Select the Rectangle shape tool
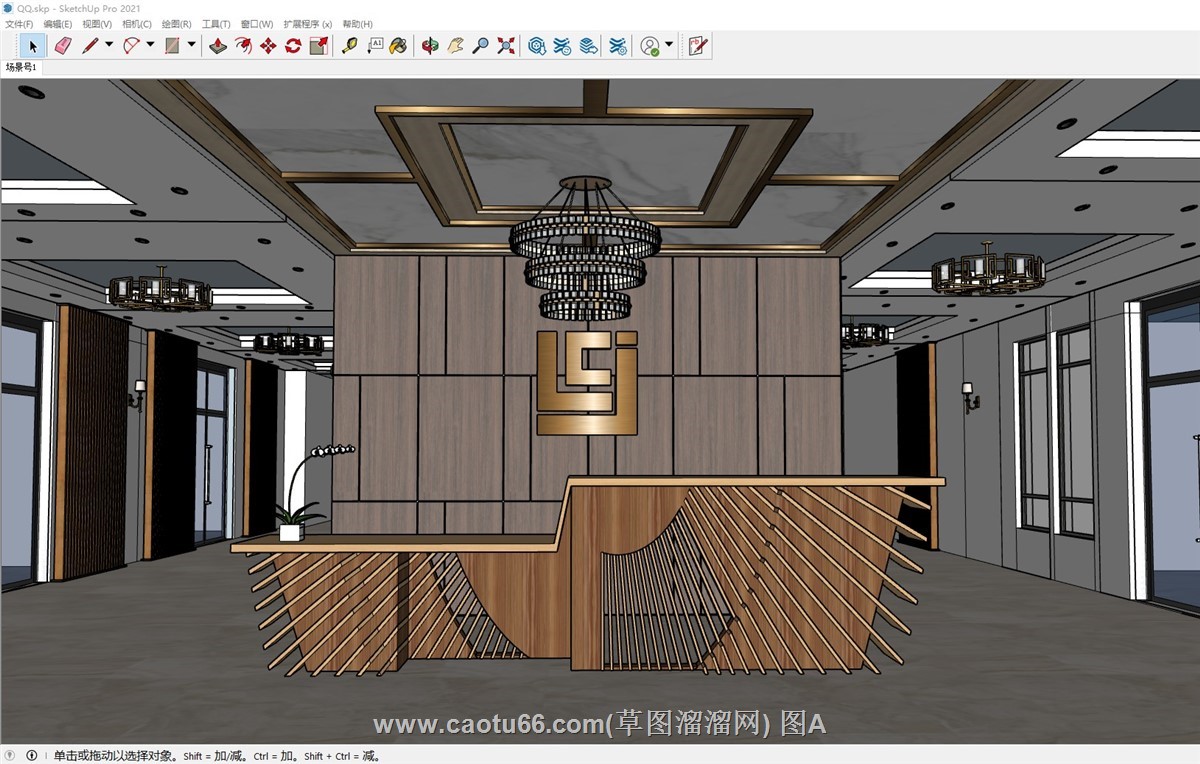The width and height of the screenshot is (1200, 764). [x=172, y=45]
